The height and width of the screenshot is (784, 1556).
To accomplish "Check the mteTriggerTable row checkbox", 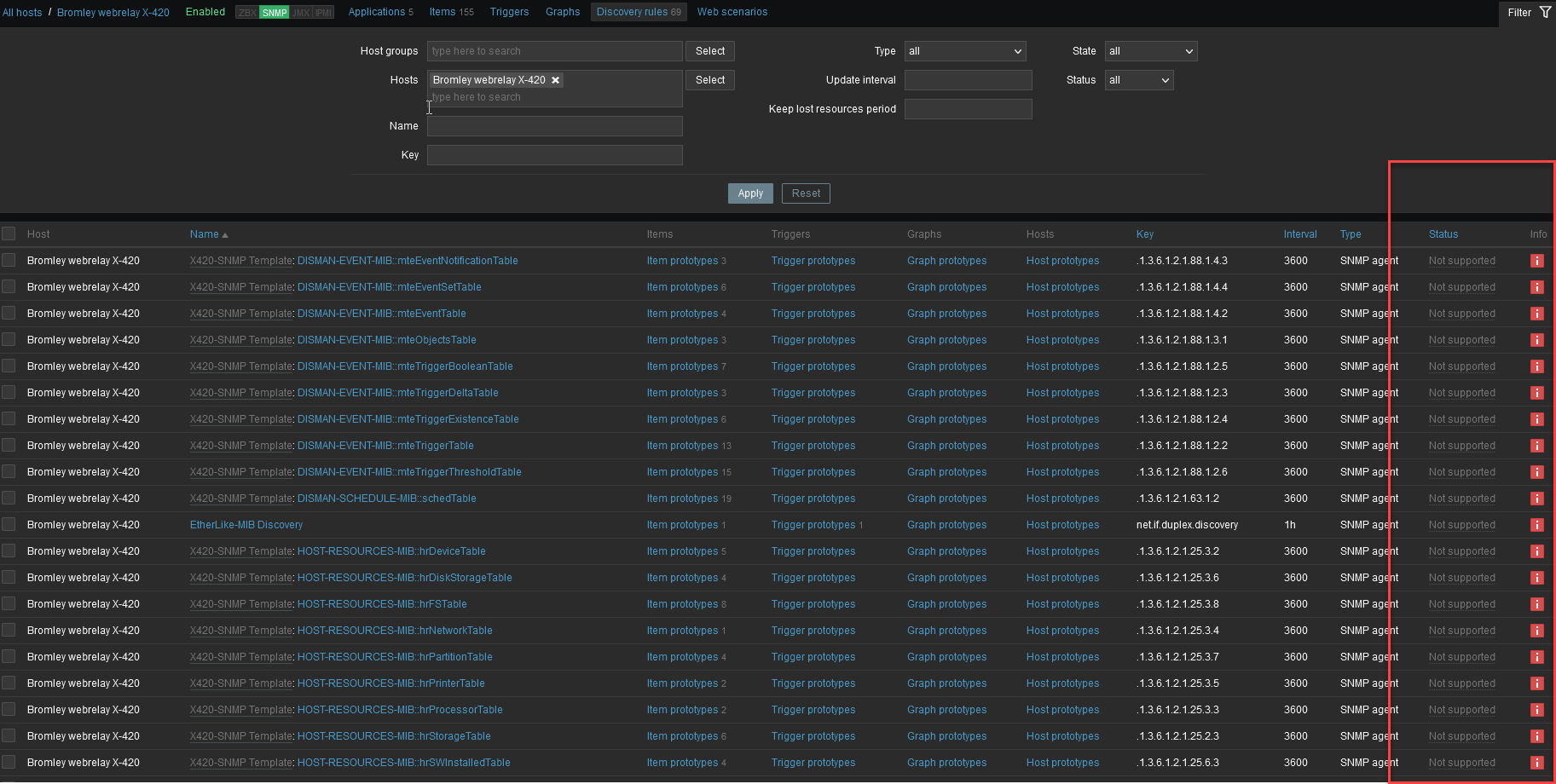I will point(9,445).
